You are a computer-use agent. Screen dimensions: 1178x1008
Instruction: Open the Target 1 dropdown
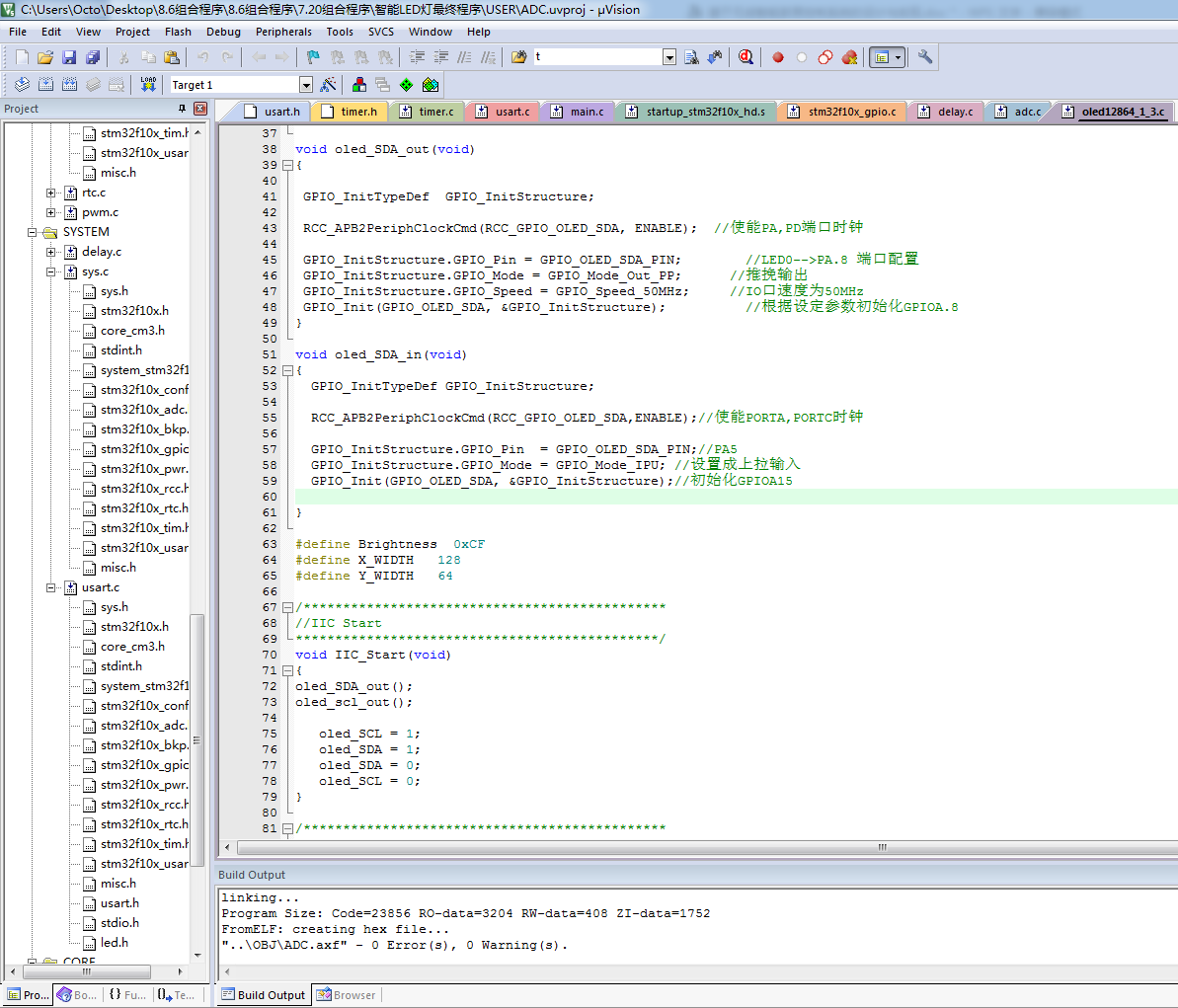(x=306, y=85)
